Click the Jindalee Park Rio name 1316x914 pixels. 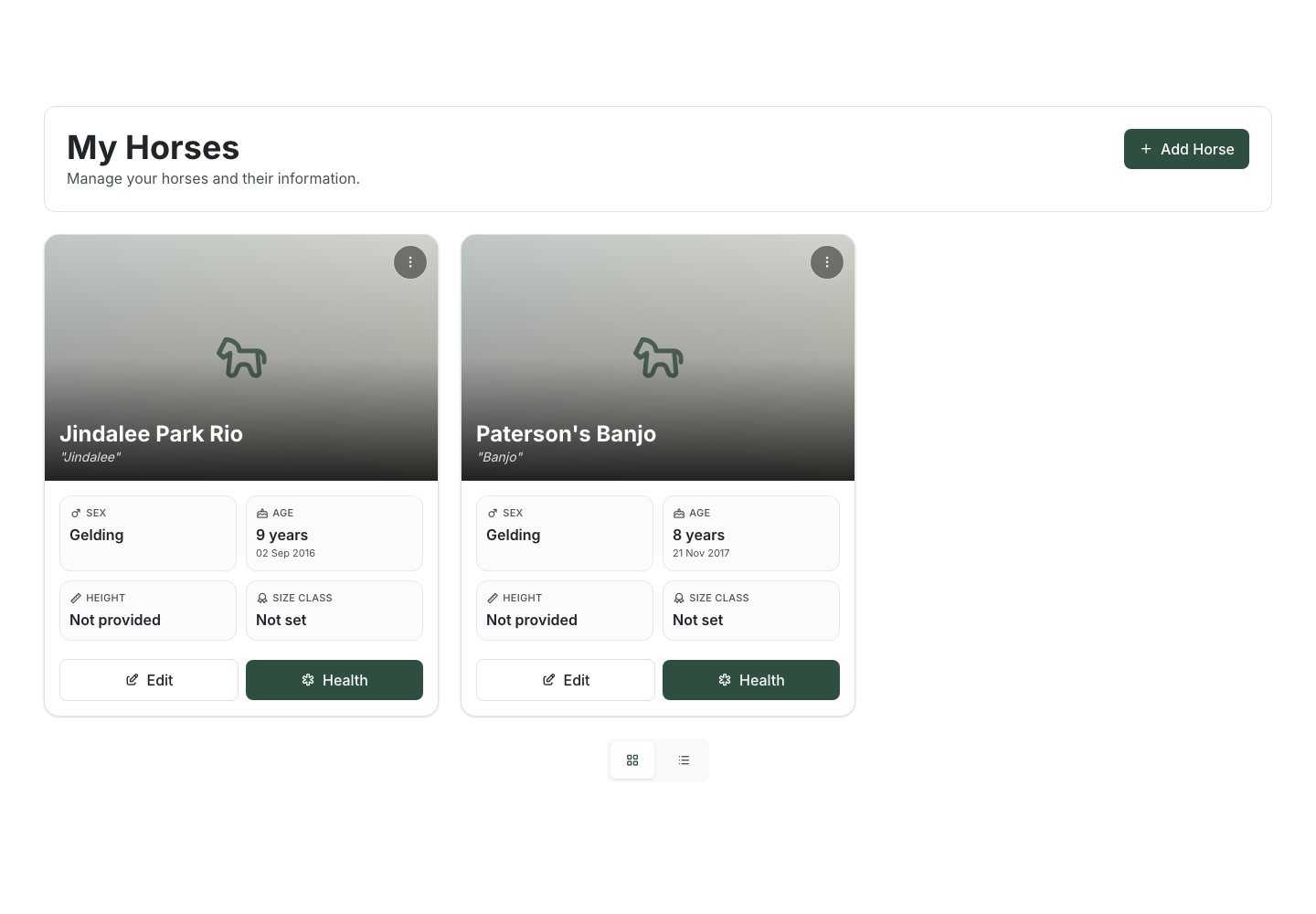152,434
